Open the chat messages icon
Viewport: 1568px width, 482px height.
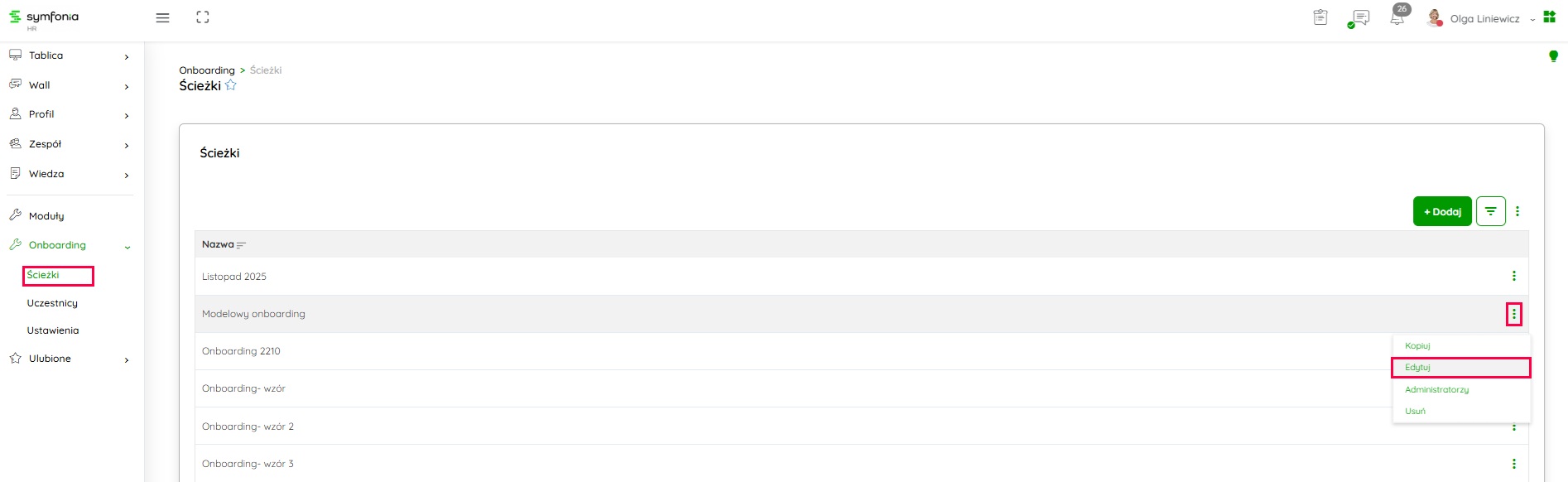[x=1359, y=18]
